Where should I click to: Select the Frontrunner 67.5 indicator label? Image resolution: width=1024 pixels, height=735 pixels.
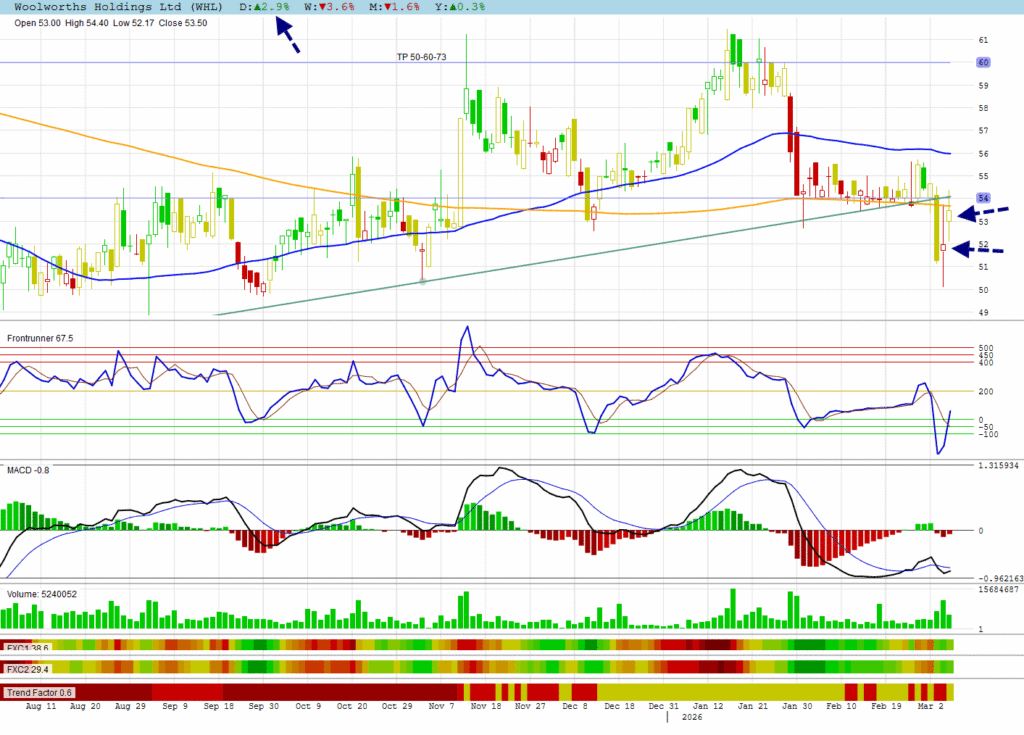(x=41, y=338)
